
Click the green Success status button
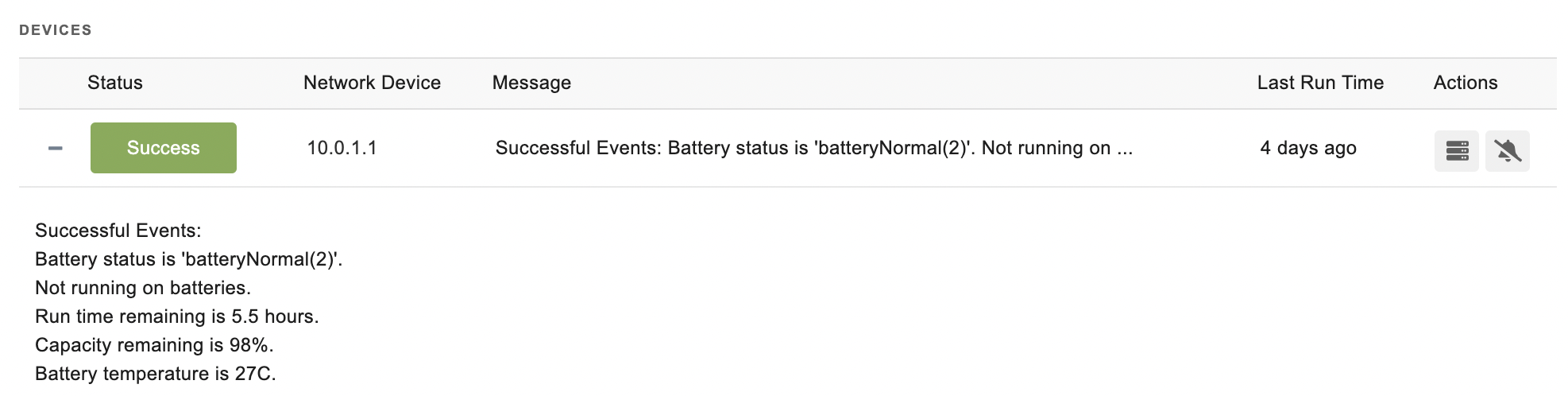click(x=164, y=148)
